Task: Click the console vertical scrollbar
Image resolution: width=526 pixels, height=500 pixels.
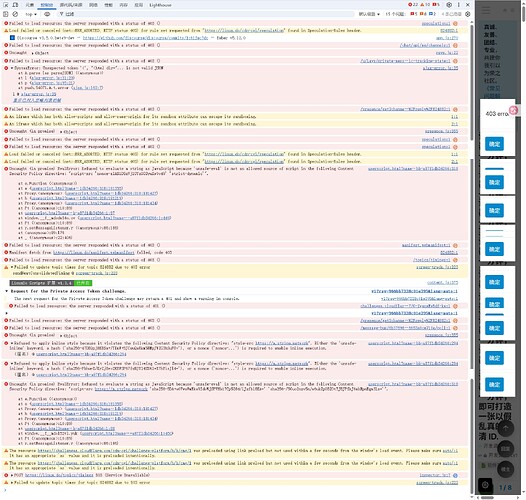Action: 472,258
